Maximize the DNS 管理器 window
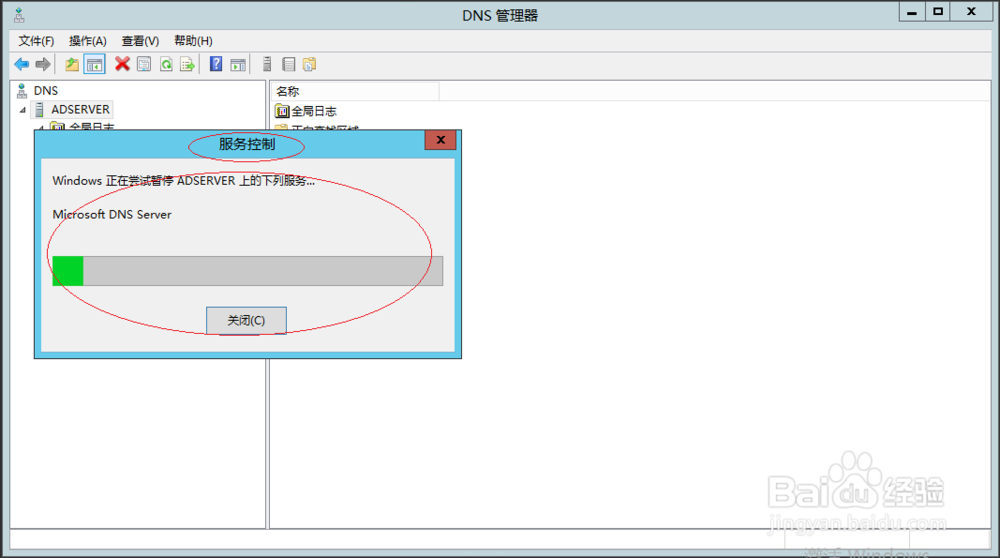 point(938,12)
